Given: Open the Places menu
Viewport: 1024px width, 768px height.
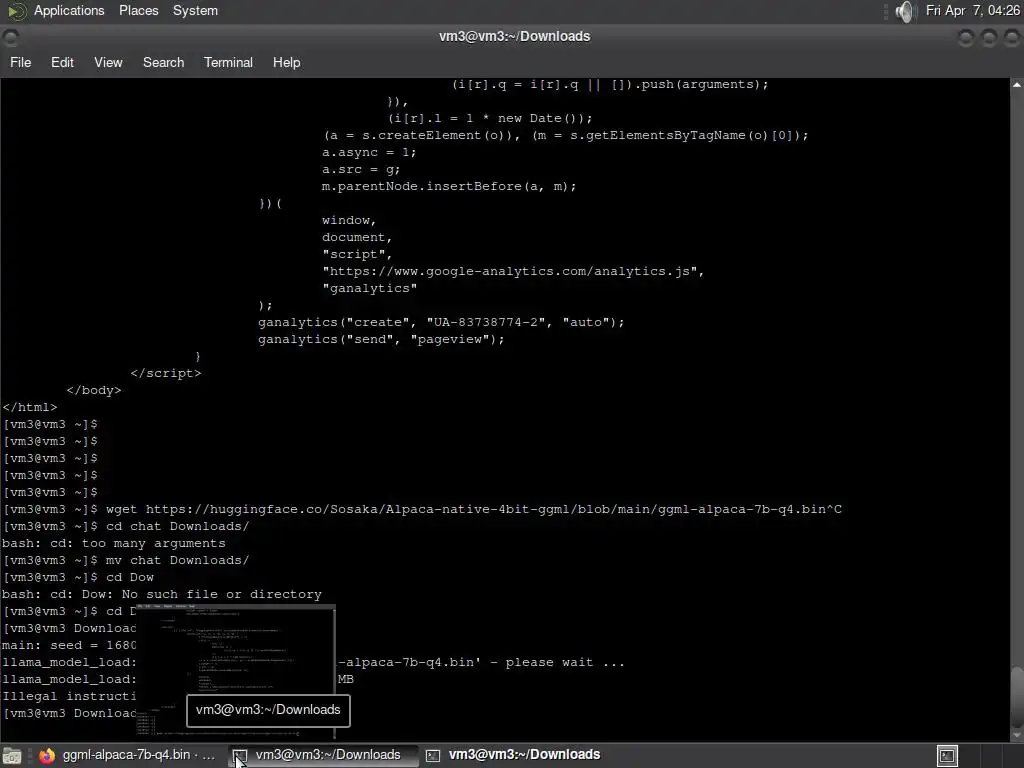Looking at the screenshot, I should click(138, 10).
